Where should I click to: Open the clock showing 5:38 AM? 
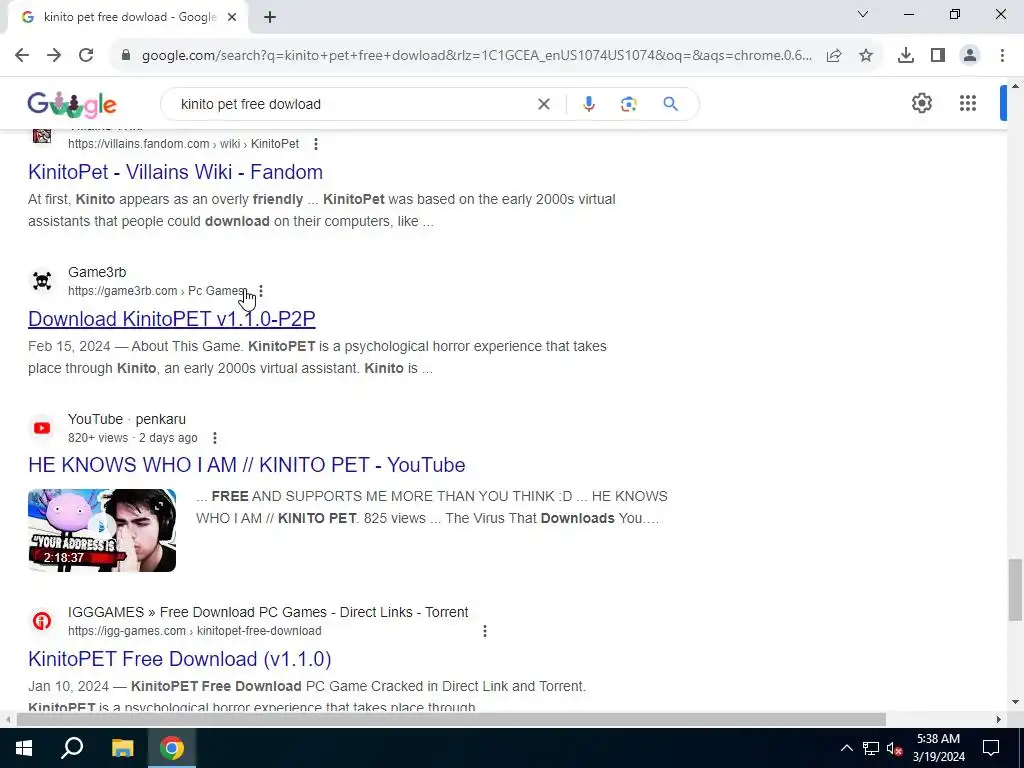(938, 748)
